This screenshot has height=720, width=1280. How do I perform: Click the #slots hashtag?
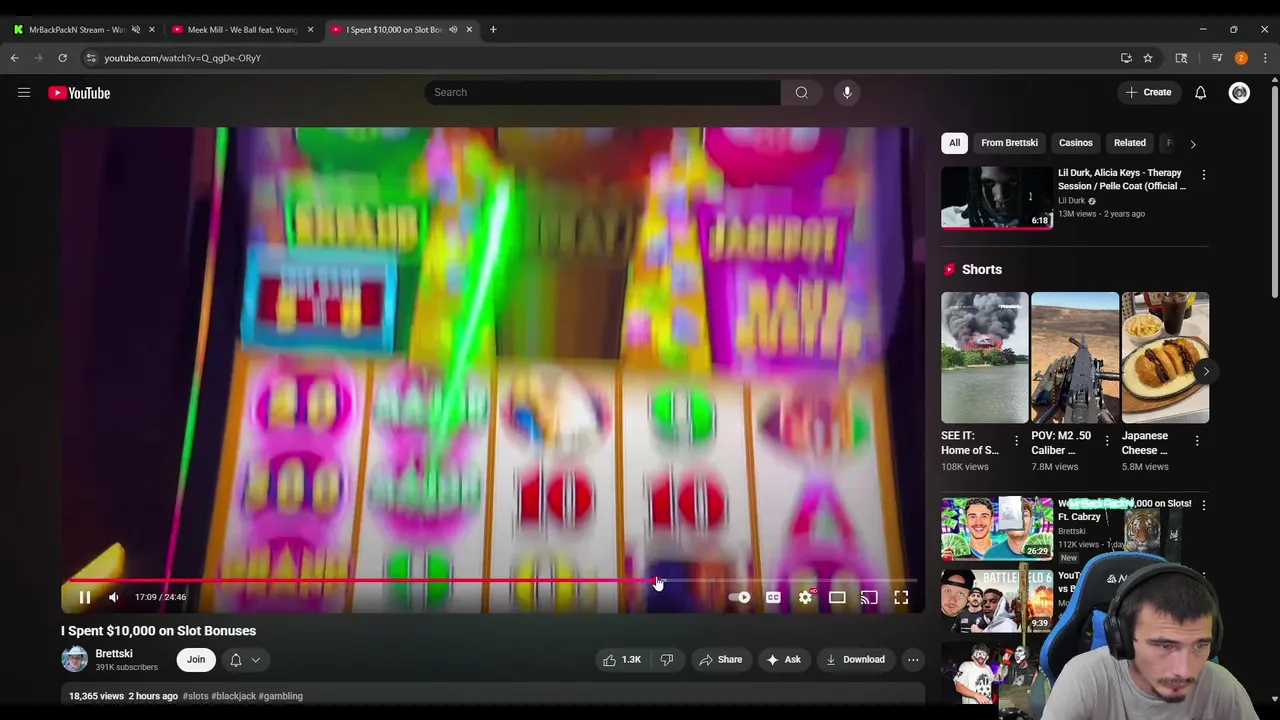(x=195, y=696)
